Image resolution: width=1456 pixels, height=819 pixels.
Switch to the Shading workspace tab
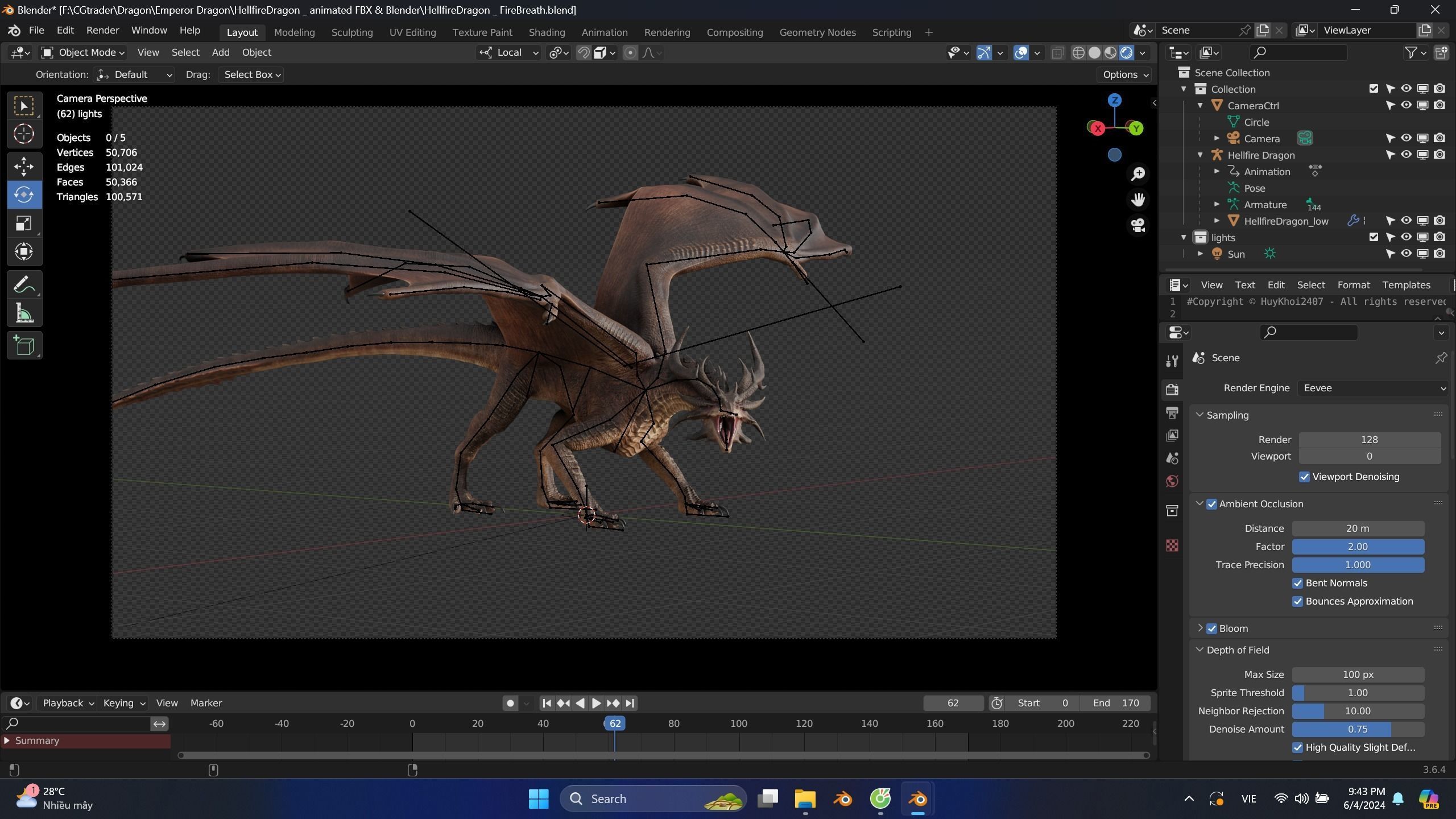click(547, 32)
